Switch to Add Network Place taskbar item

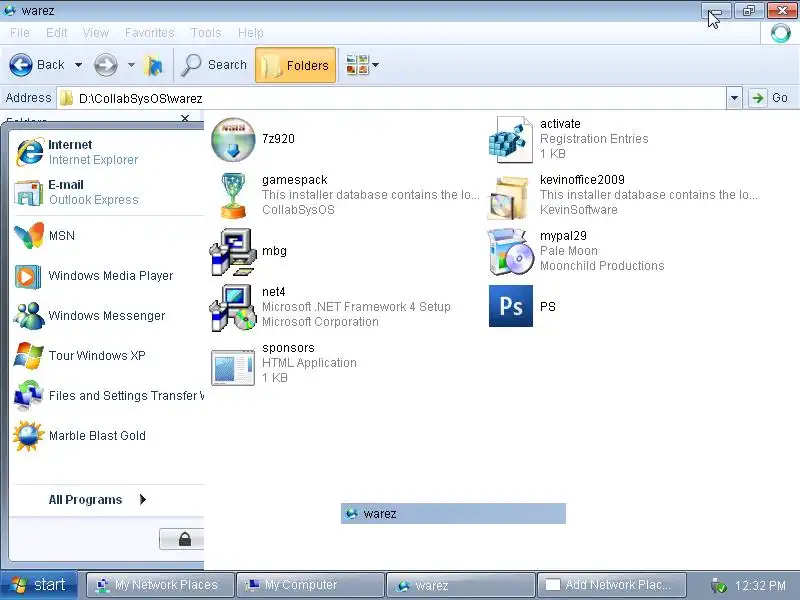pyautogui.click(x=611, y=585)
